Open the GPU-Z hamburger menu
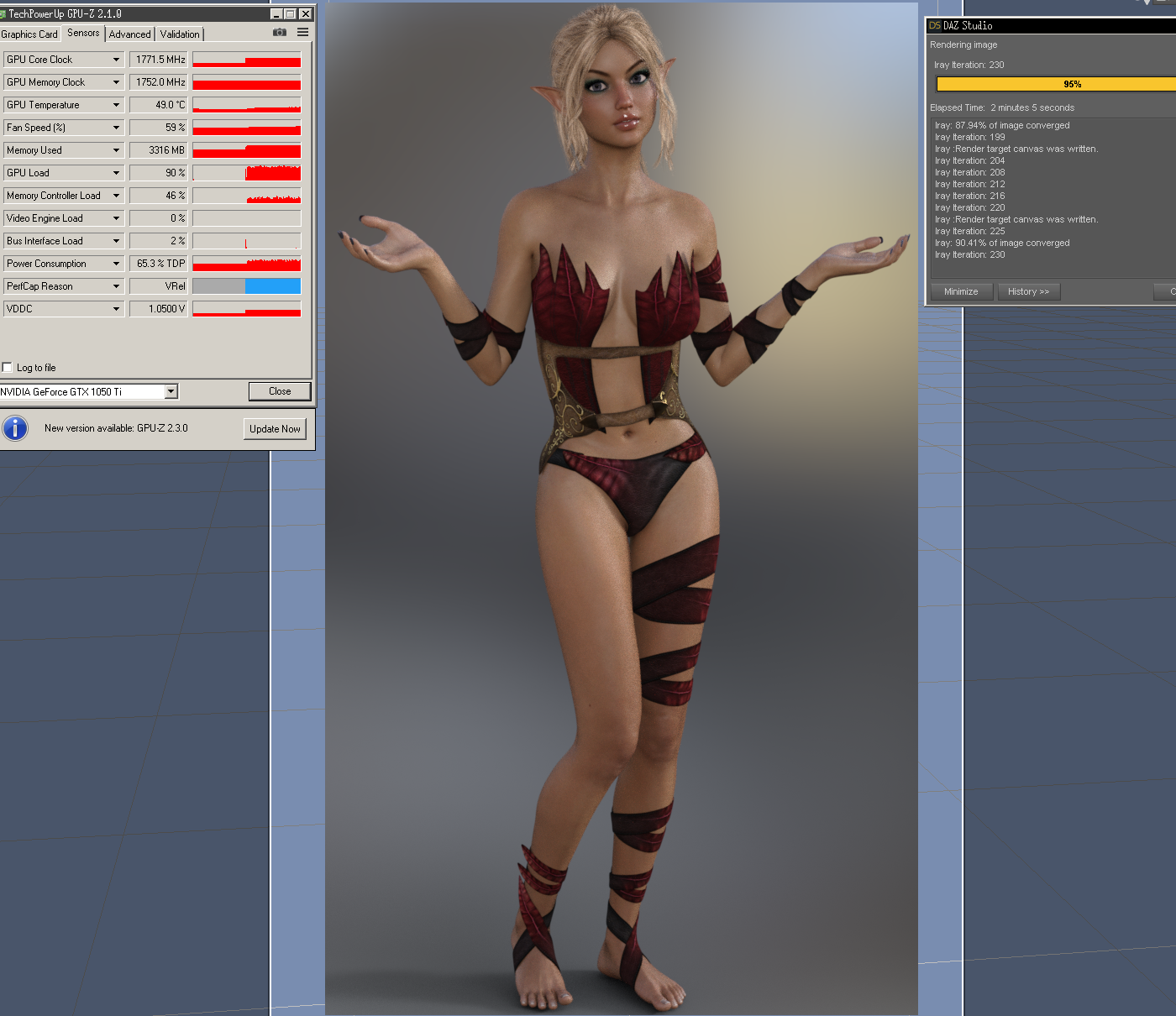Viewport: 1176px width, 1016px height. (x=302, y=33)
